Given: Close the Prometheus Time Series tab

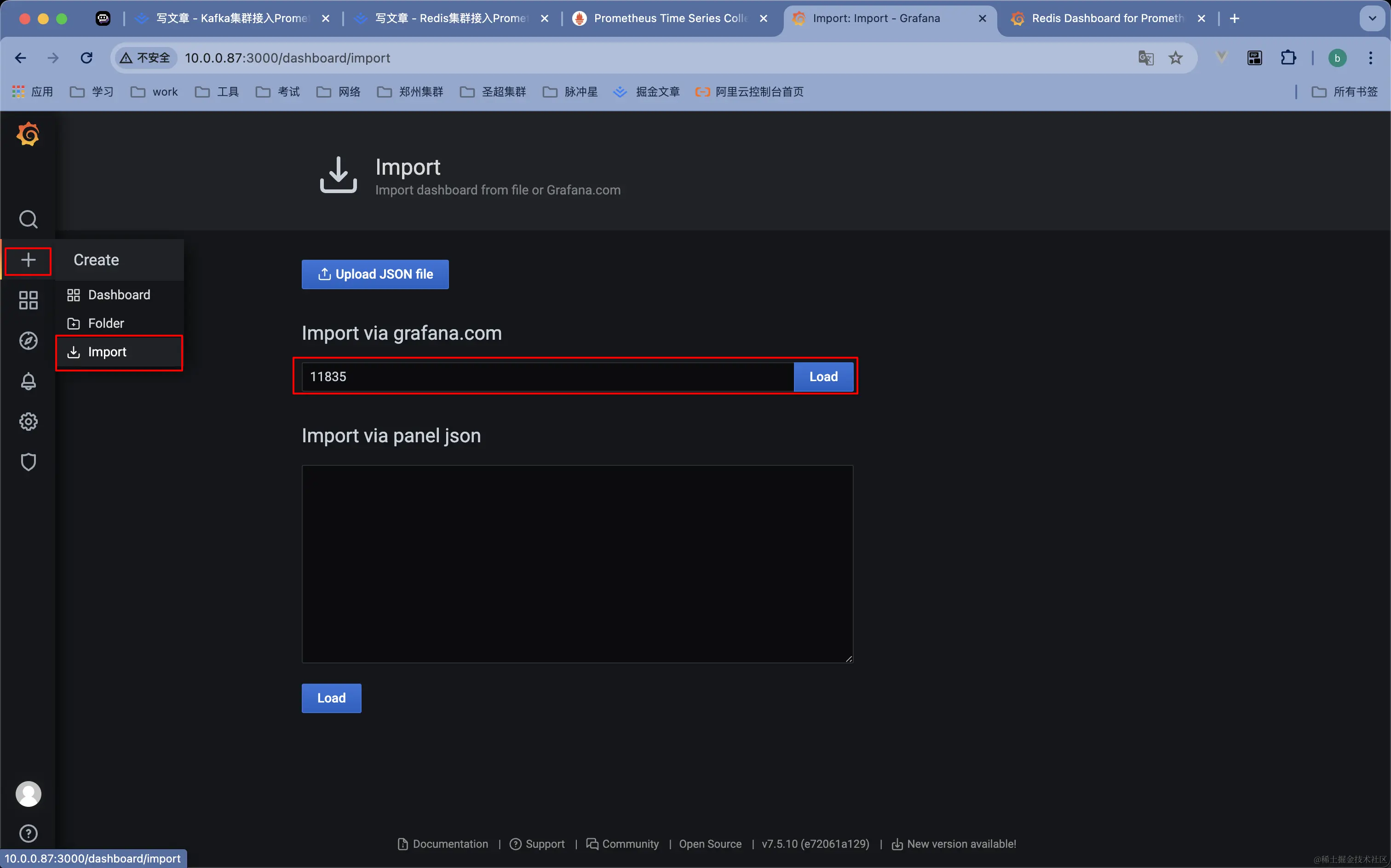Looking at the screenshot, I should coord(763,18).
